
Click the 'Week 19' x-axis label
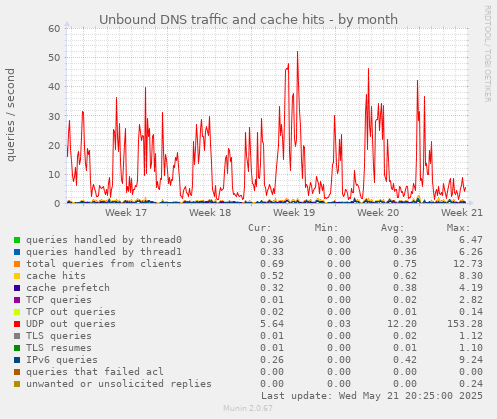click(x=294, y=212)
